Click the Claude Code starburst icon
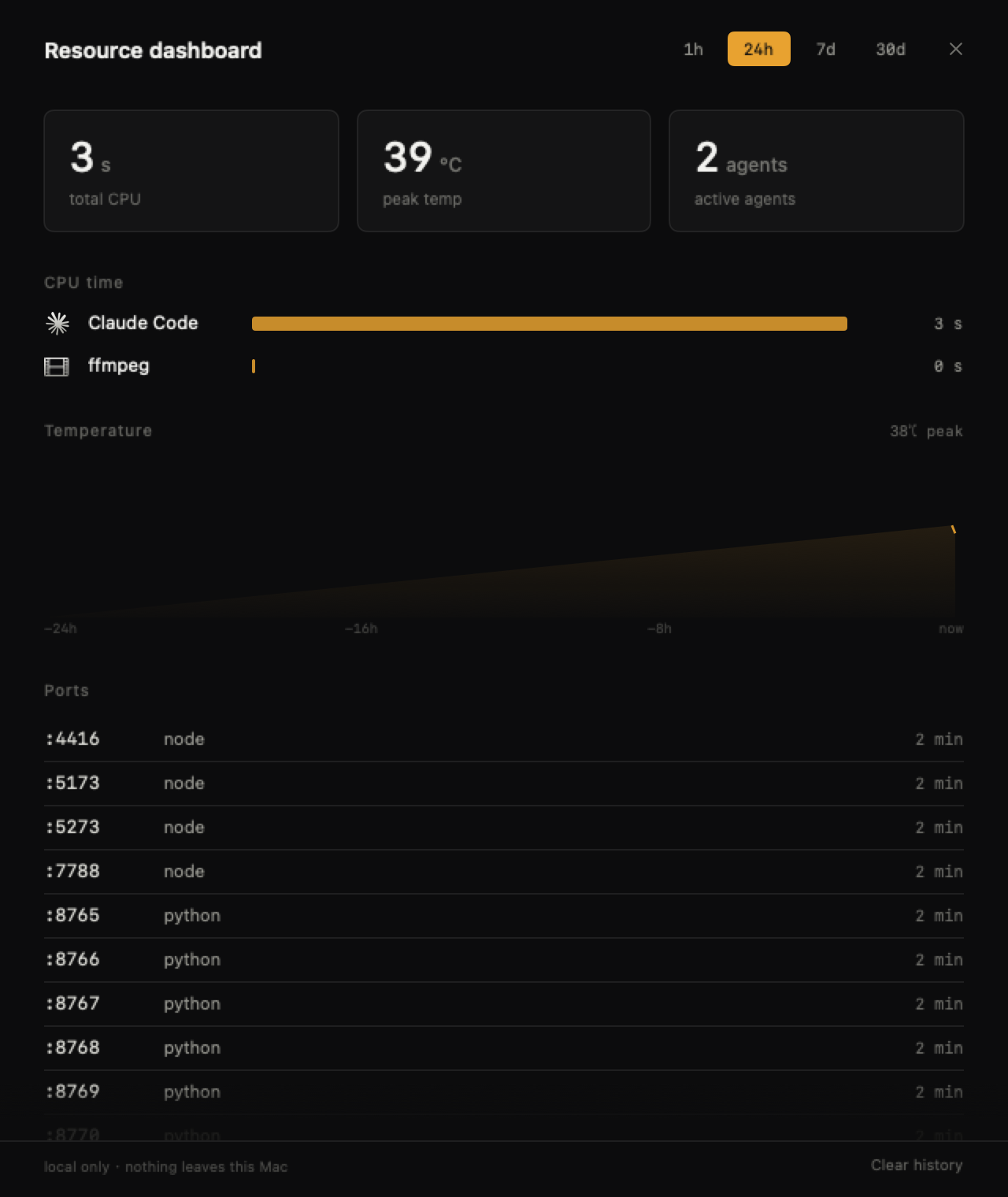 (x=57, y=323)
